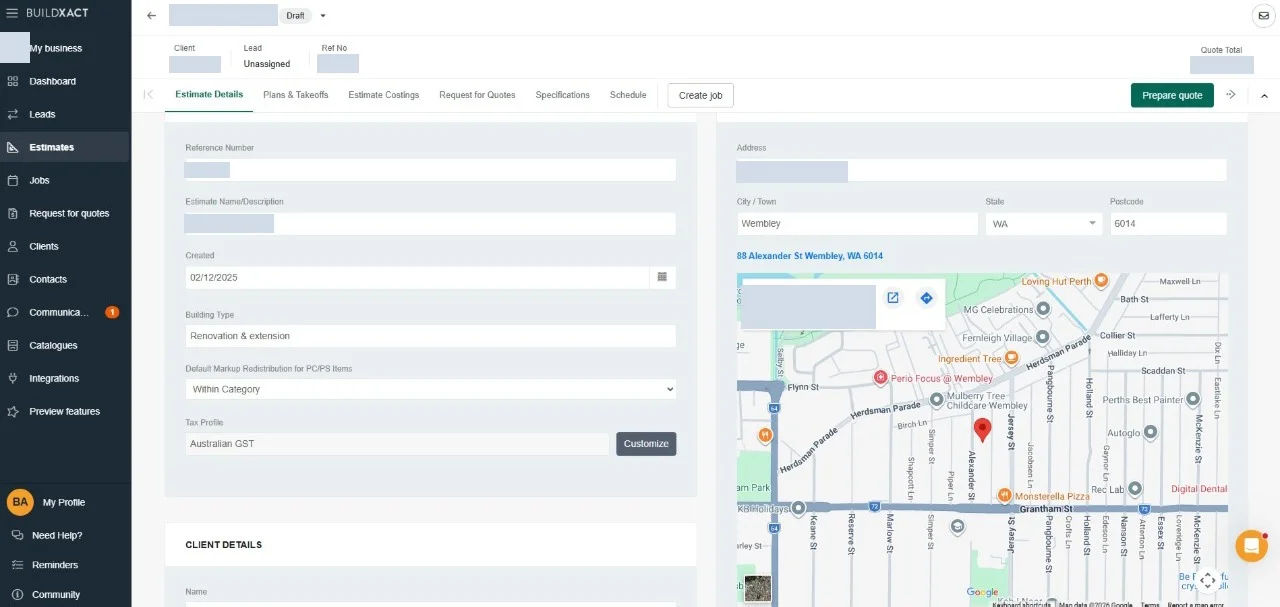Open the State dropdown showing WA

pos(1044,224)
